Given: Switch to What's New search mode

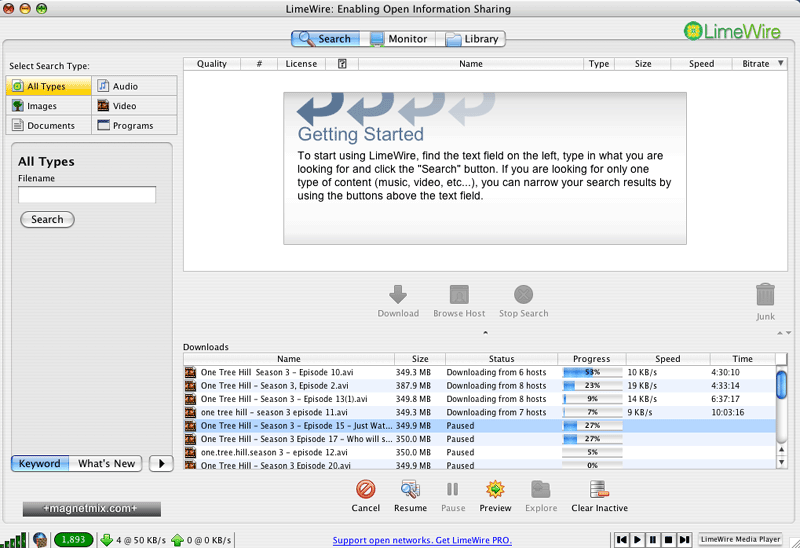Looking at the screenshot, I should tap(106, 463).
